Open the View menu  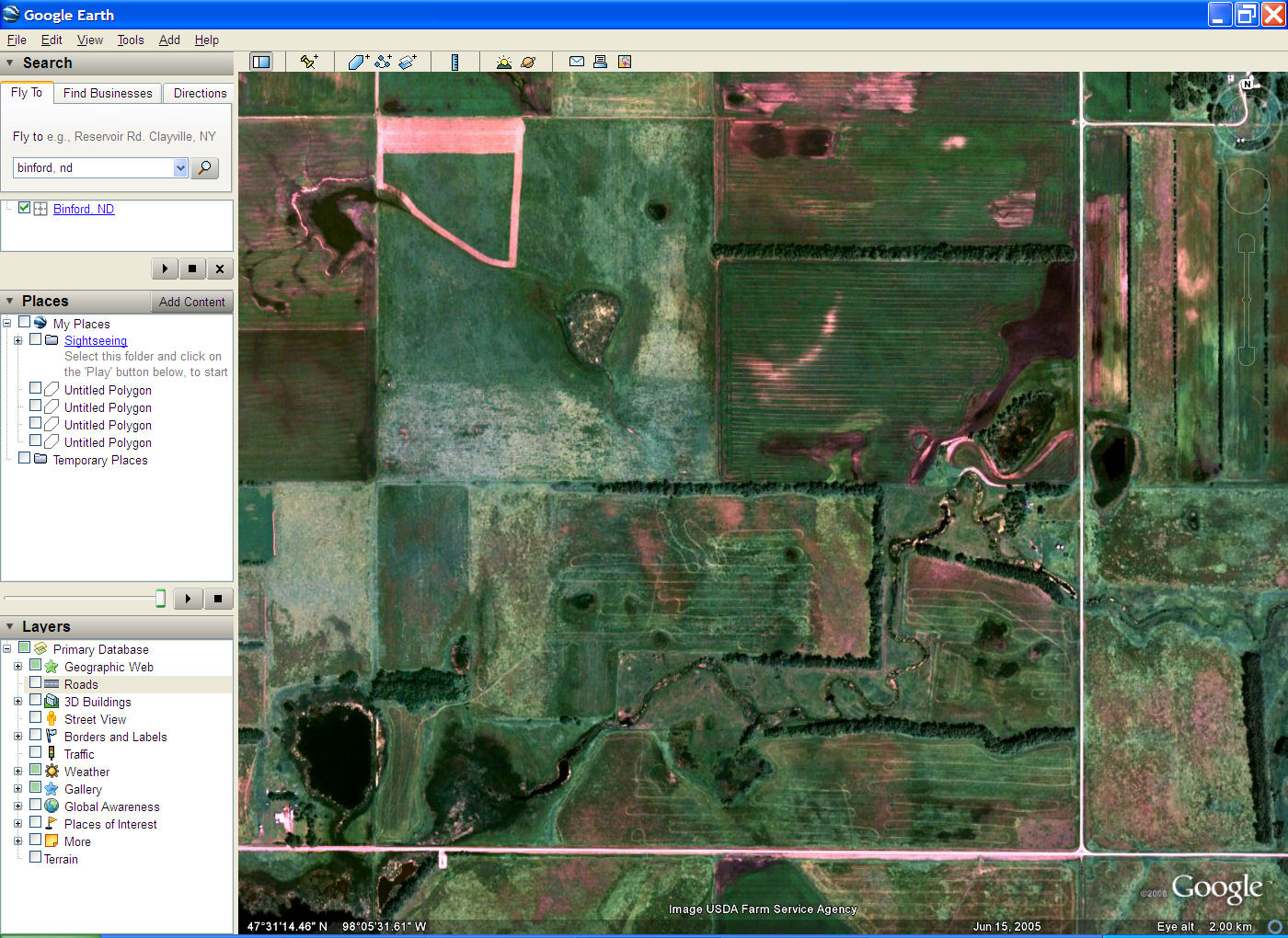coord(90,40)
